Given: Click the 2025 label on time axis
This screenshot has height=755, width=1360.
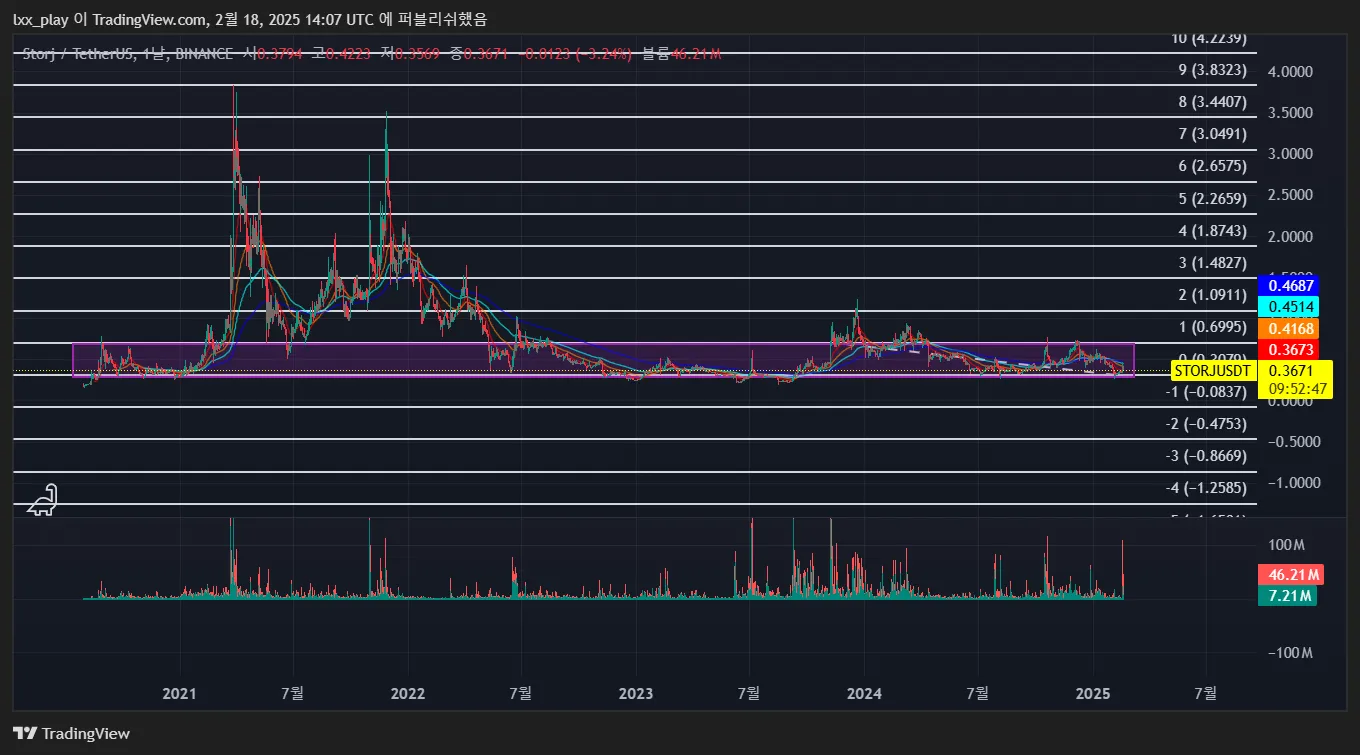Looking at the screenshot, I should coord(1092,693).
